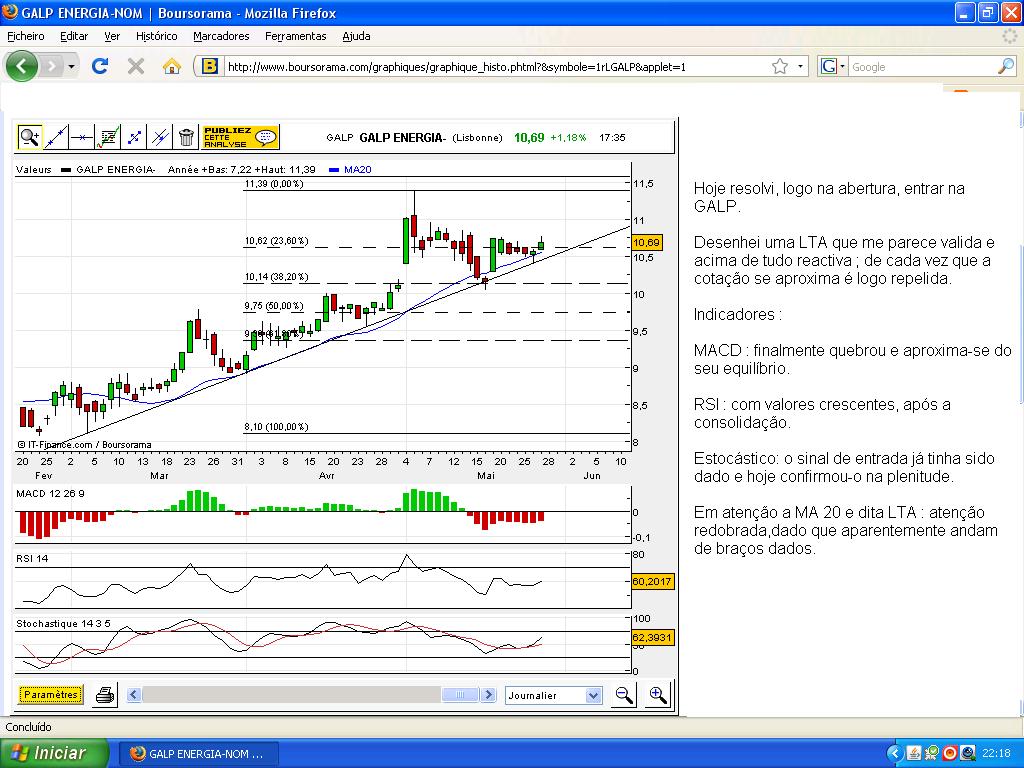Select the horizontal line tool
The height and width of the screenshot is (768, 1024).
[x=82, y=137]
